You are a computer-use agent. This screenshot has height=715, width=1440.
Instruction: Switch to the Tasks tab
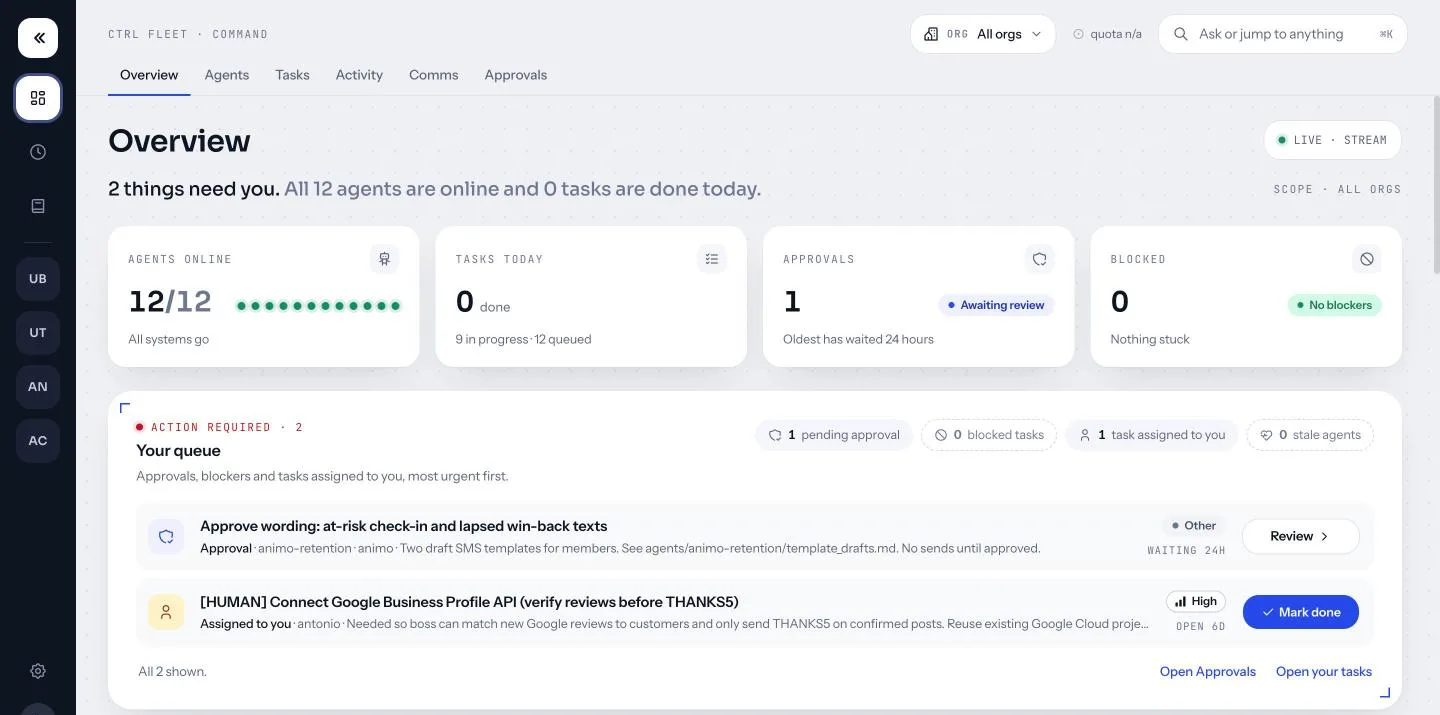[x=292, y=75]
